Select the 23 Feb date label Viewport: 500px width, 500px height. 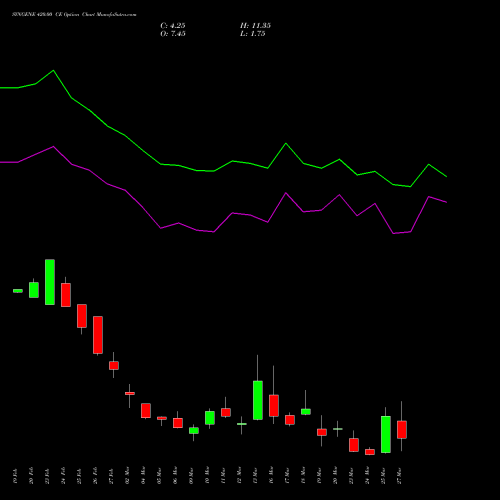click(47, 476)
